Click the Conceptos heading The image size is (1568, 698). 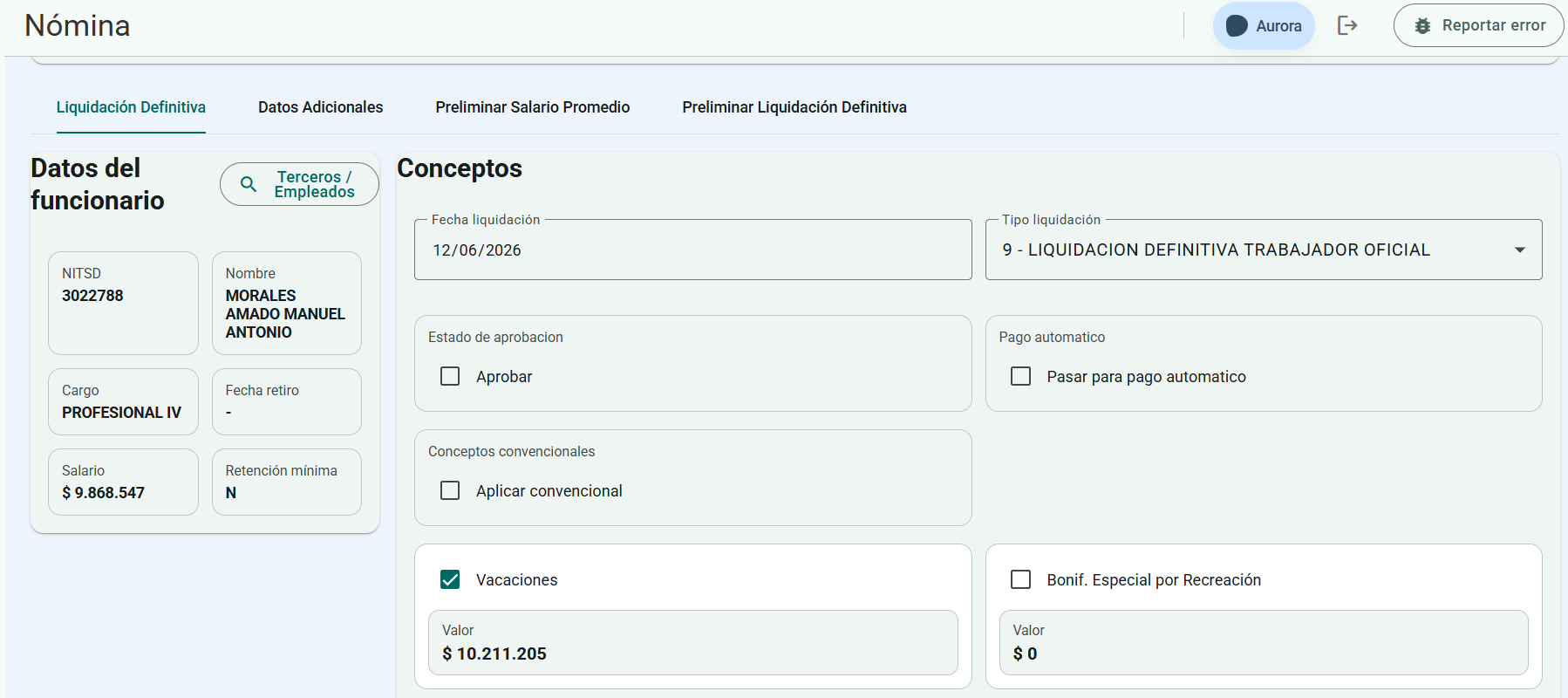tap(460, 168)
